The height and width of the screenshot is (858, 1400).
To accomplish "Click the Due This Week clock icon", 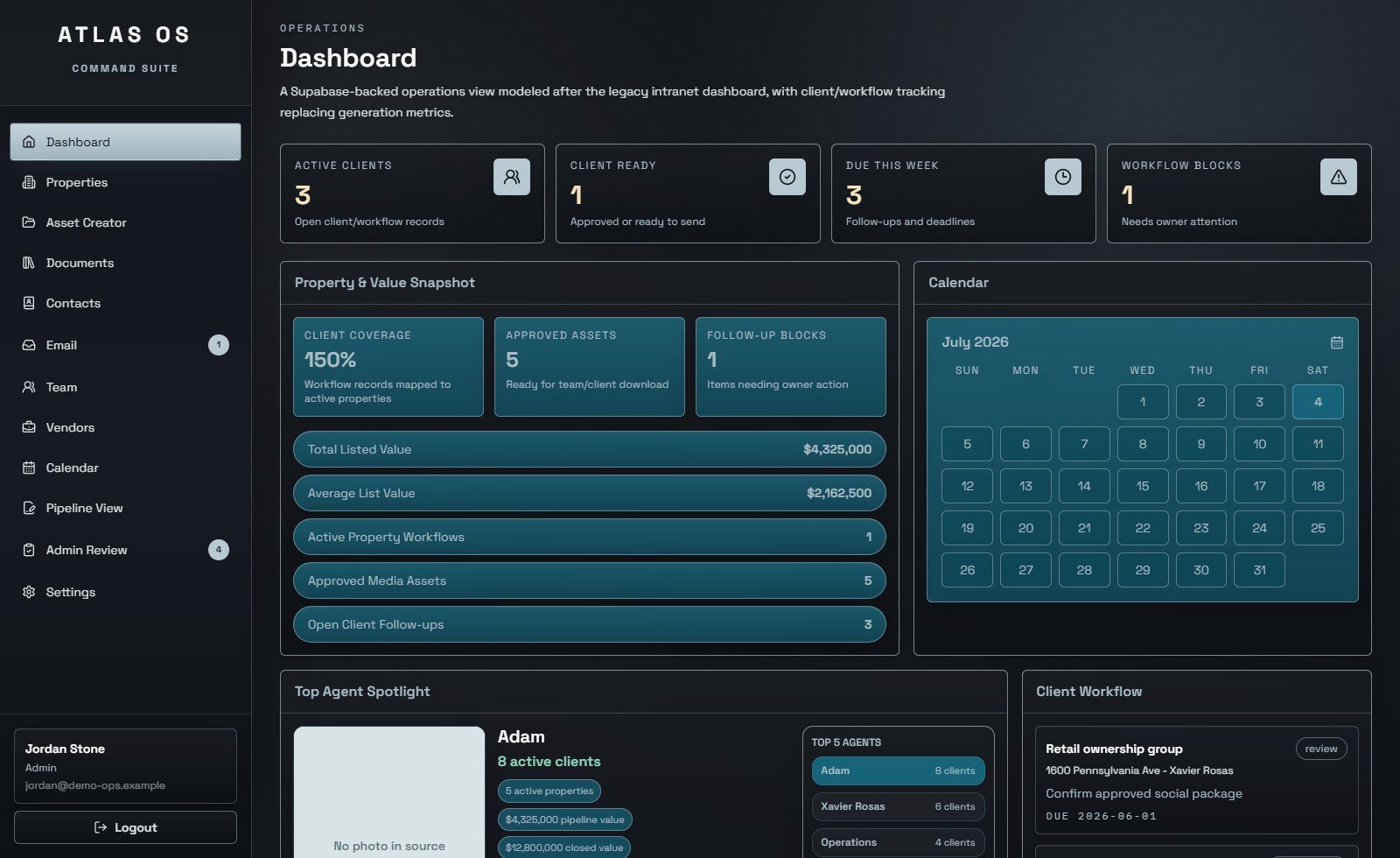I will tap(1063, 177).
